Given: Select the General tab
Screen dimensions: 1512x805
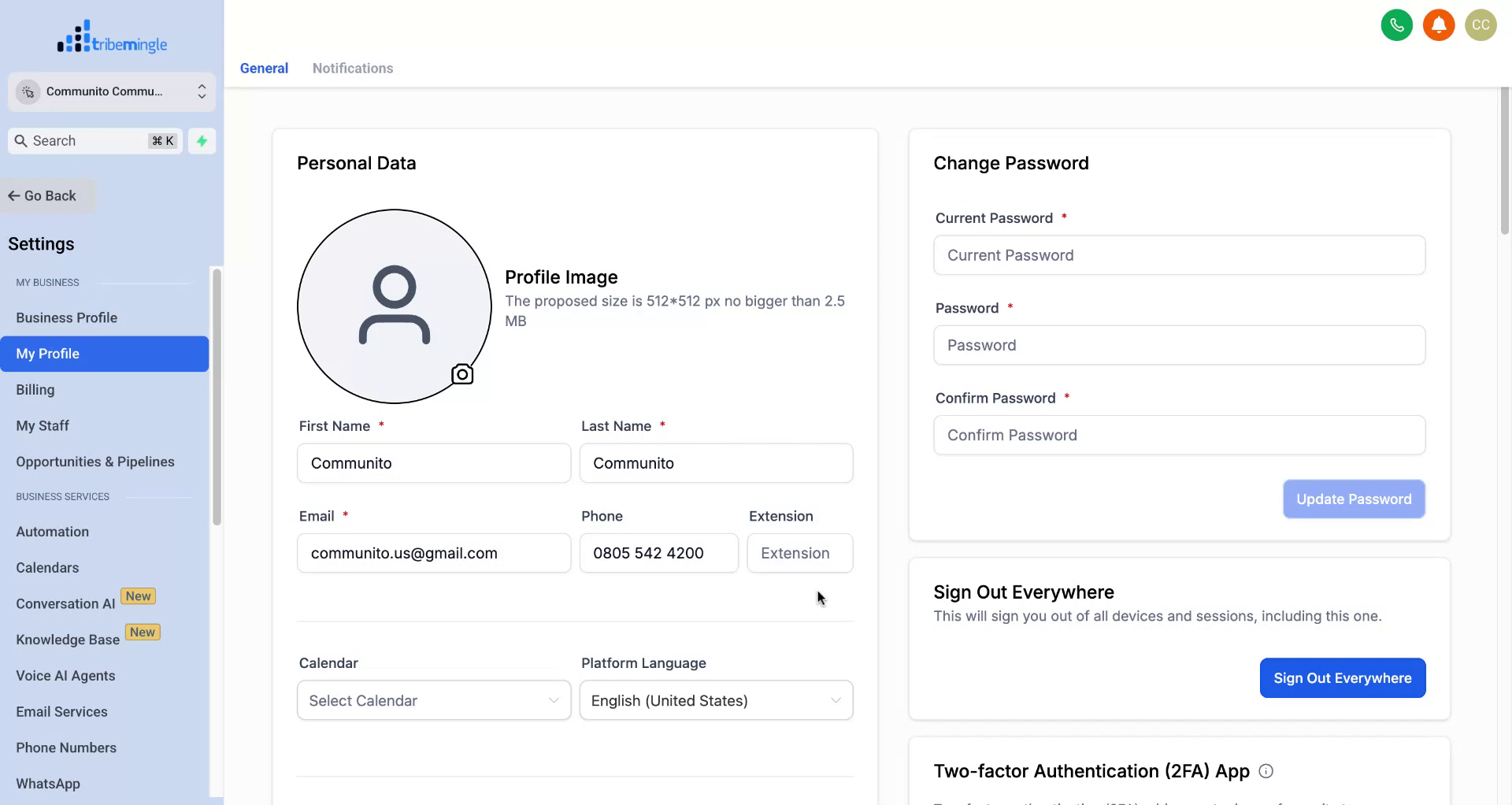Looking at the screenshot, I should coord(264,69).
